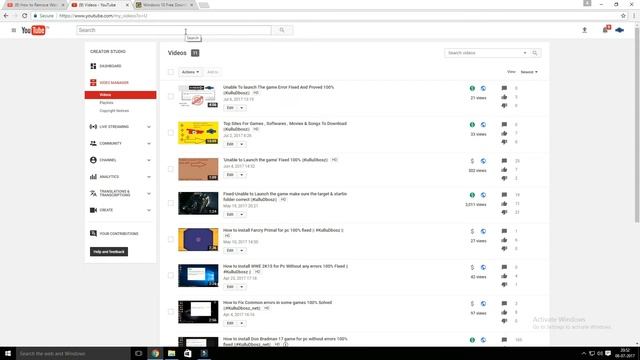Switch to 'How to Remove' browser tab
Viewport: 640px width, 360px height.
pyautogui.click(x=36, y=5)
